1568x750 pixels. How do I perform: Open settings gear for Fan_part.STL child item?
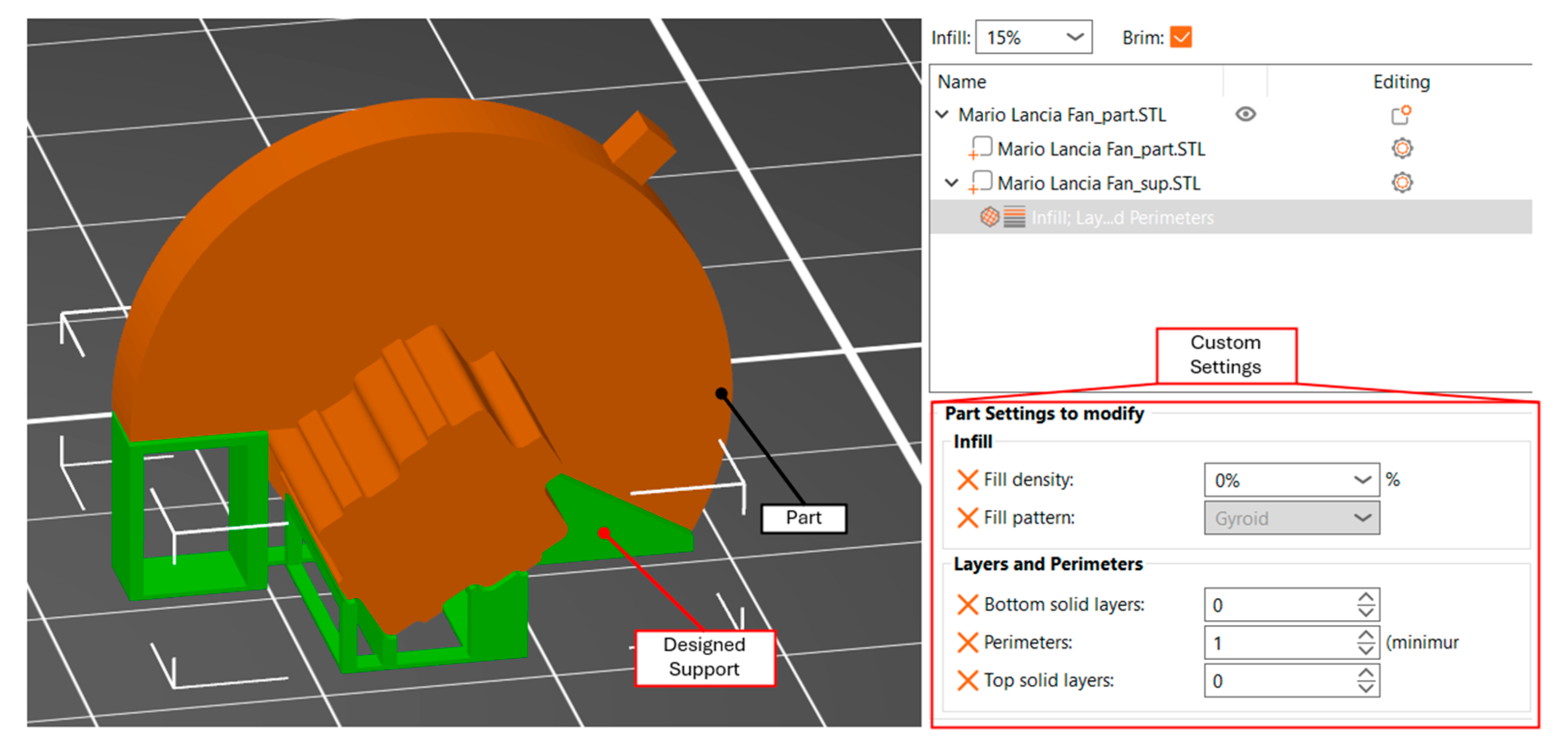(1402, 149)
